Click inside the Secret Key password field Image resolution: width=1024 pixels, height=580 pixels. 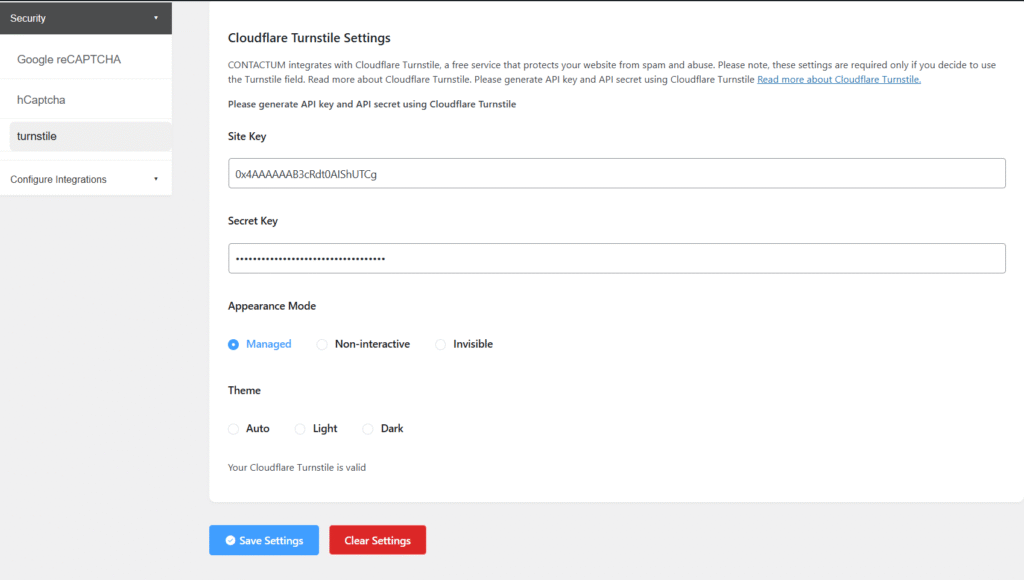pos(616,259)
